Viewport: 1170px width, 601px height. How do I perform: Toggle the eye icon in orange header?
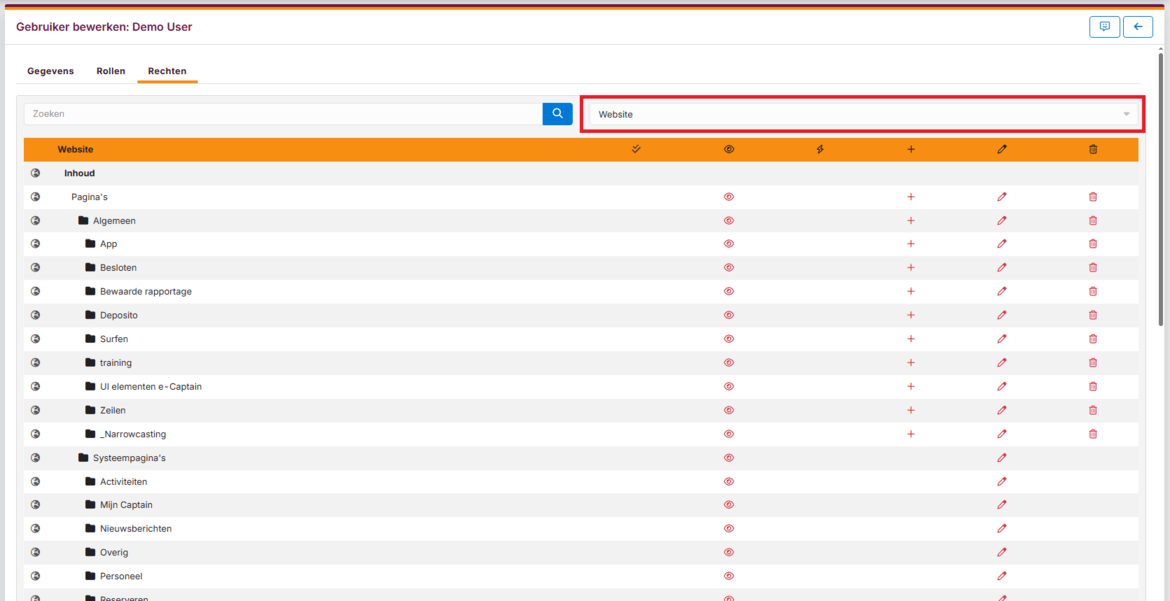click(x=729, y=149)
